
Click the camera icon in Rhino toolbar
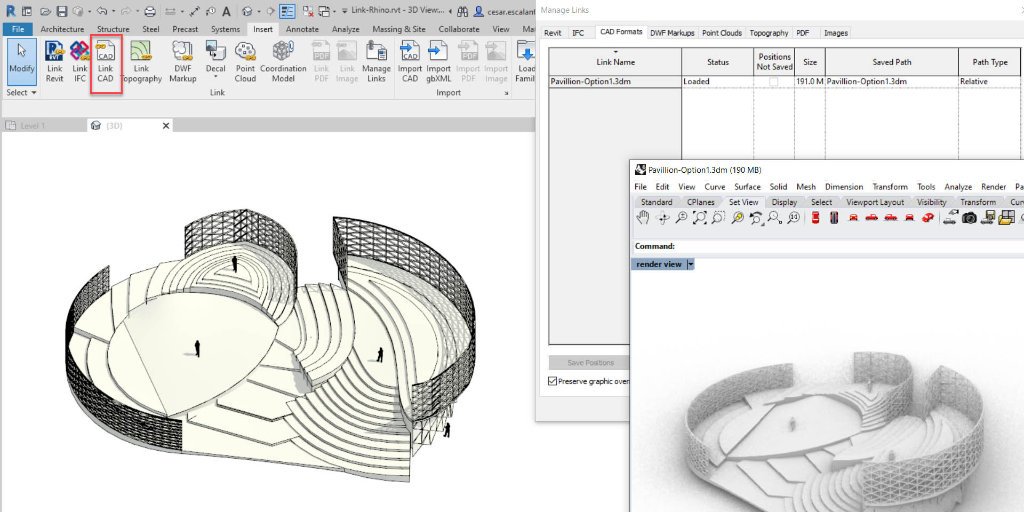pos(969,218)
